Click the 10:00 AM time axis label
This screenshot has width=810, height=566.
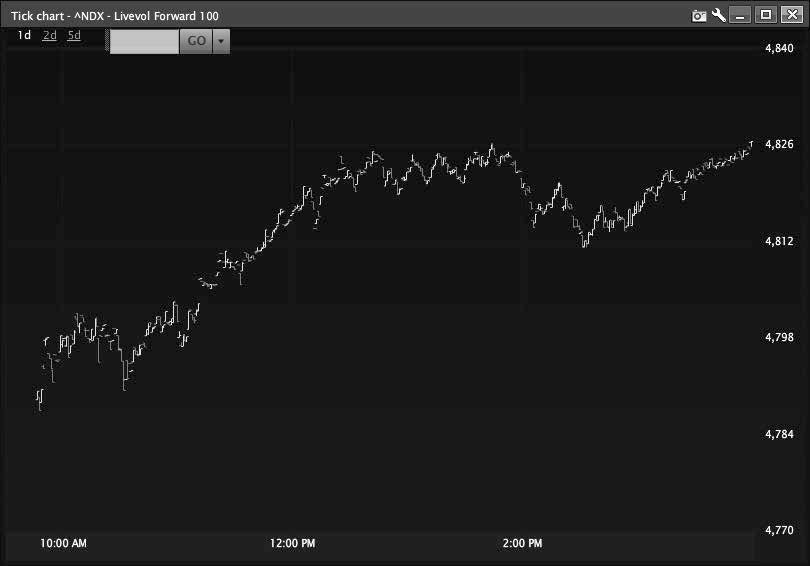coord(64,543)
